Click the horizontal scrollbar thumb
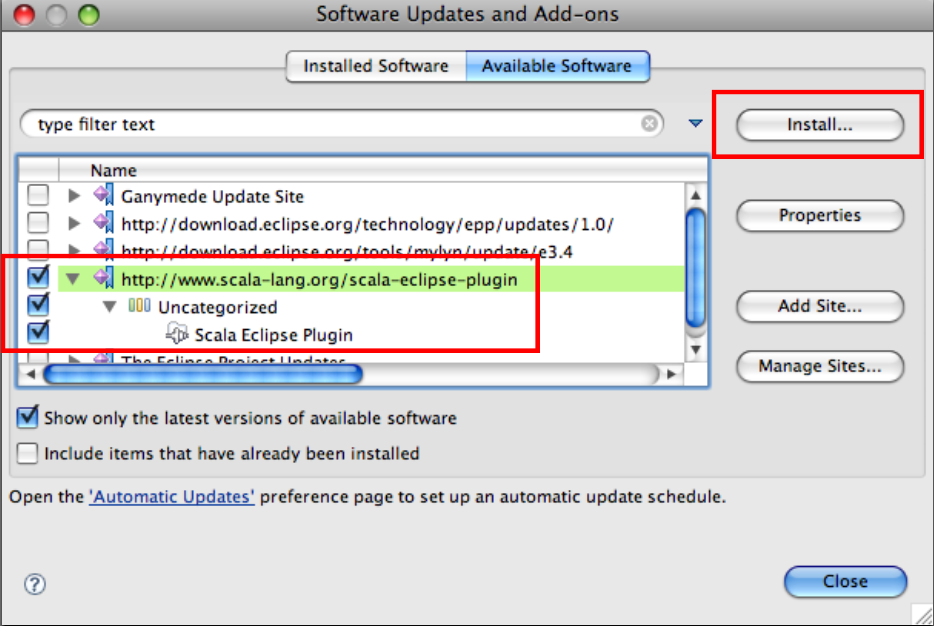The image size is (934, 626). coord(203,374)
